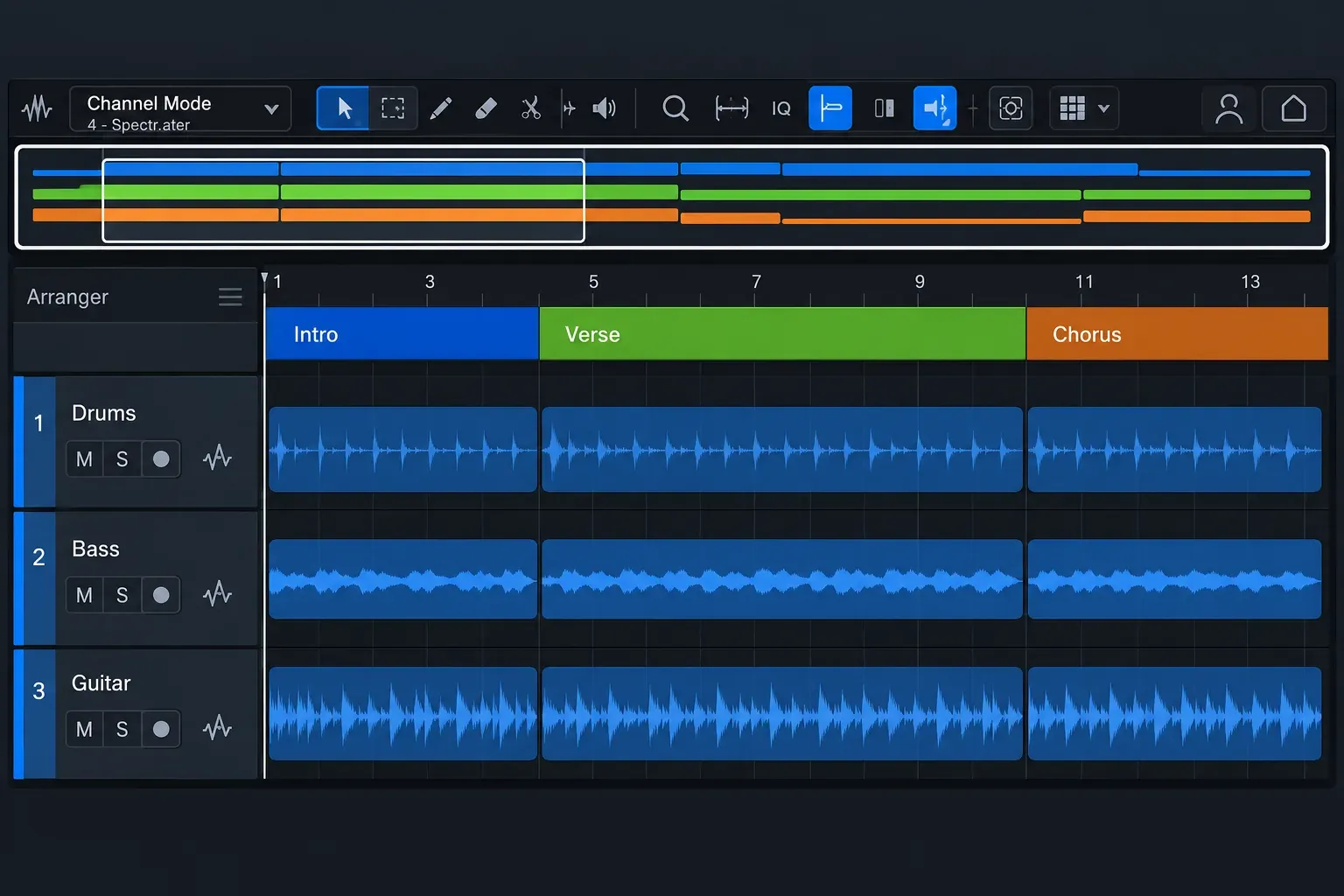Select the Listen speaker tool
Screen dimensions: 1344x896
tap(605, 108)
